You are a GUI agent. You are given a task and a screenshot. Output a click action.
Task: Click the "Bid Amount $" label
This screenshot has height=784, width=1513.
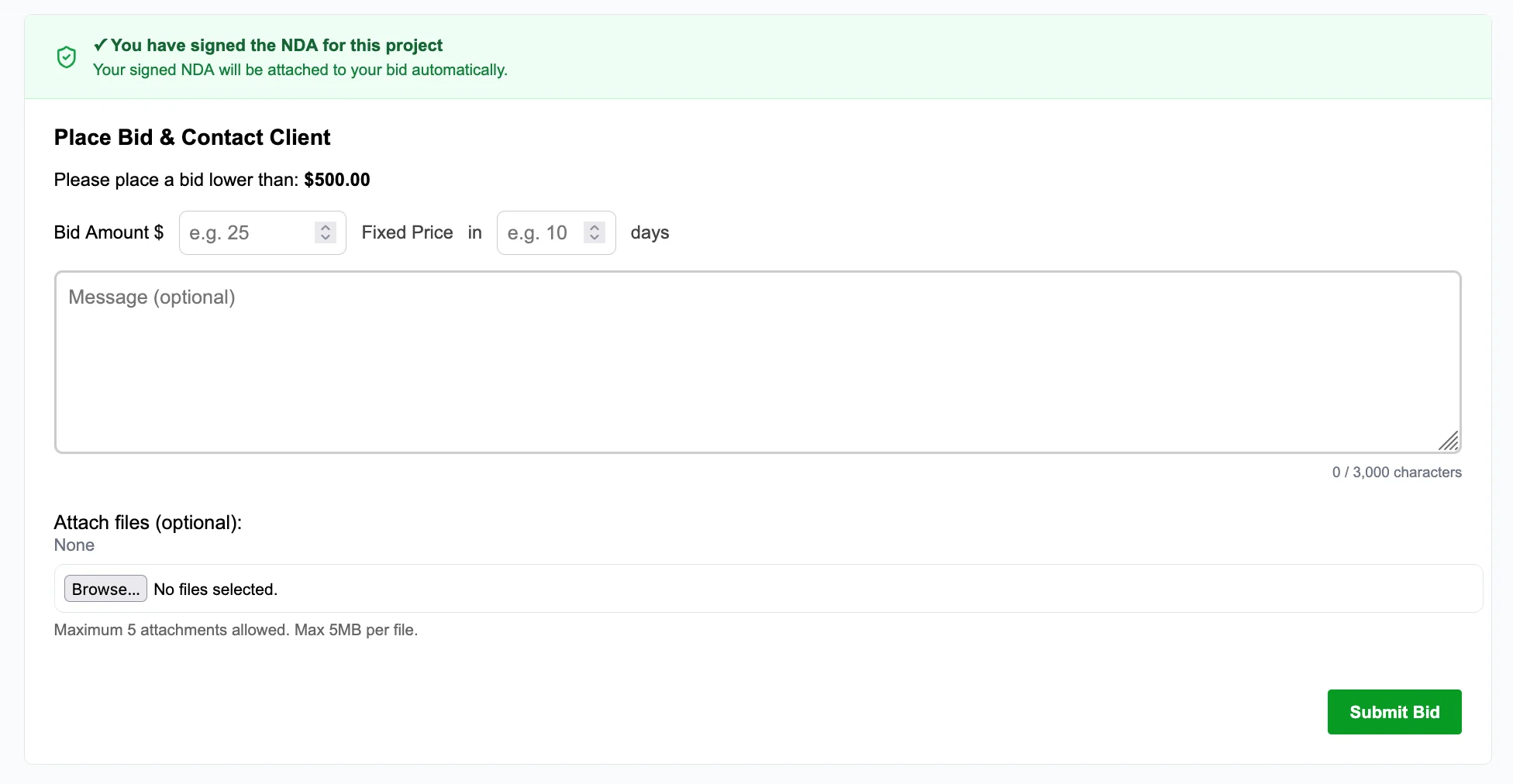point(109,232)
